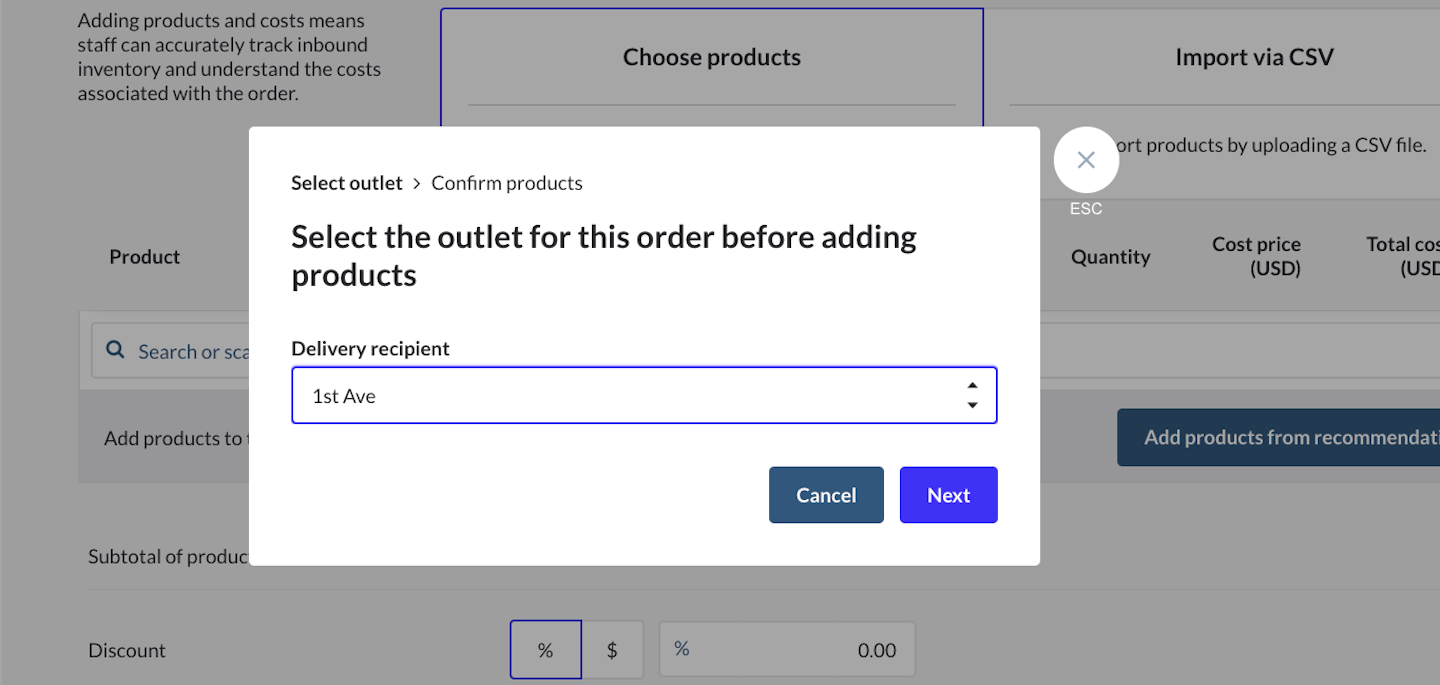Viewport: 1440px width, 685px height.
Task: Click the search magnifier icon
Action: point(116,351)
